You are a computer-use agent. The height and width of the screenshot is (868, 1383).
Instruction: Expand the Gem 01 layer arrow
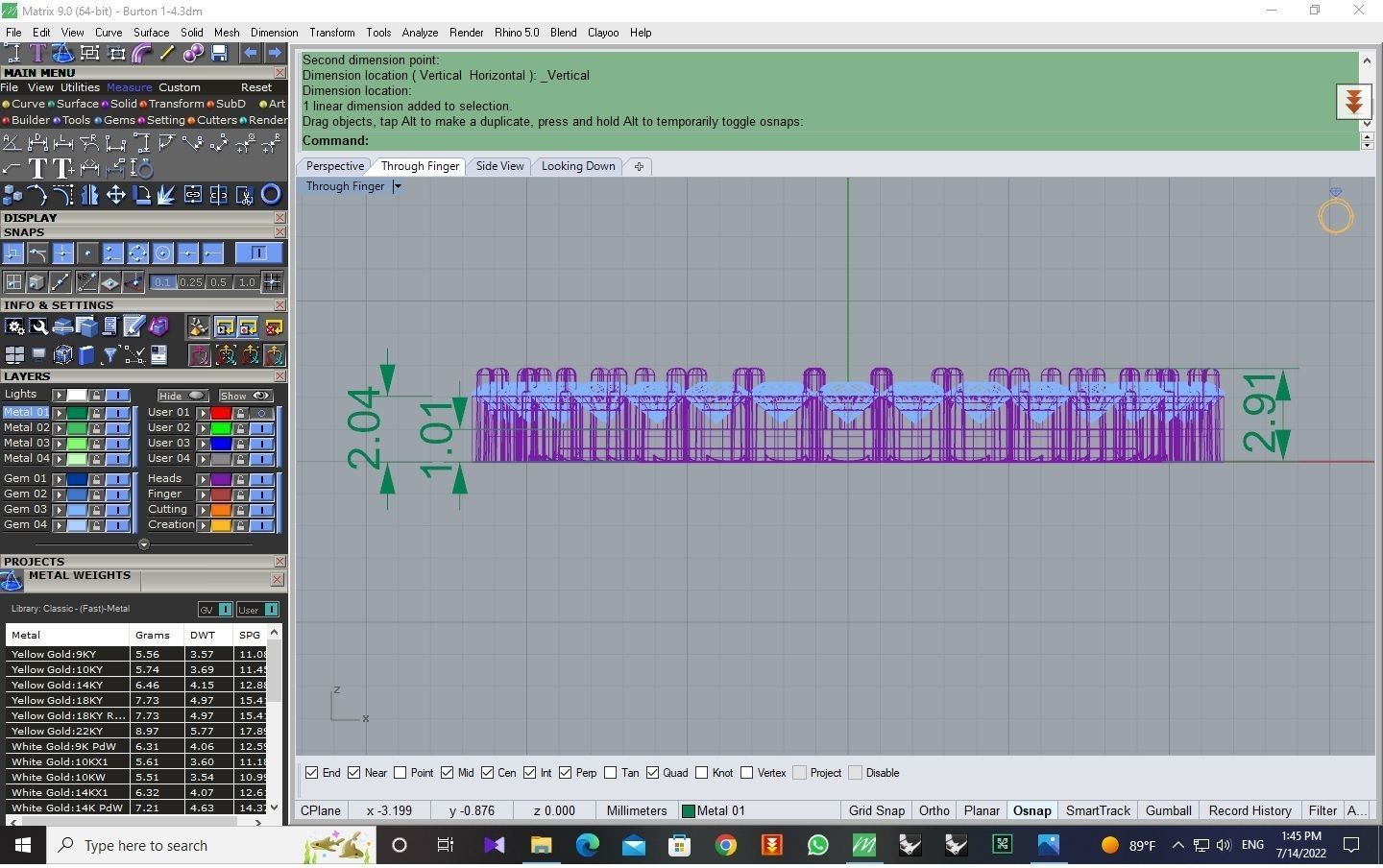pyautogui.click(x=59, y=479)
